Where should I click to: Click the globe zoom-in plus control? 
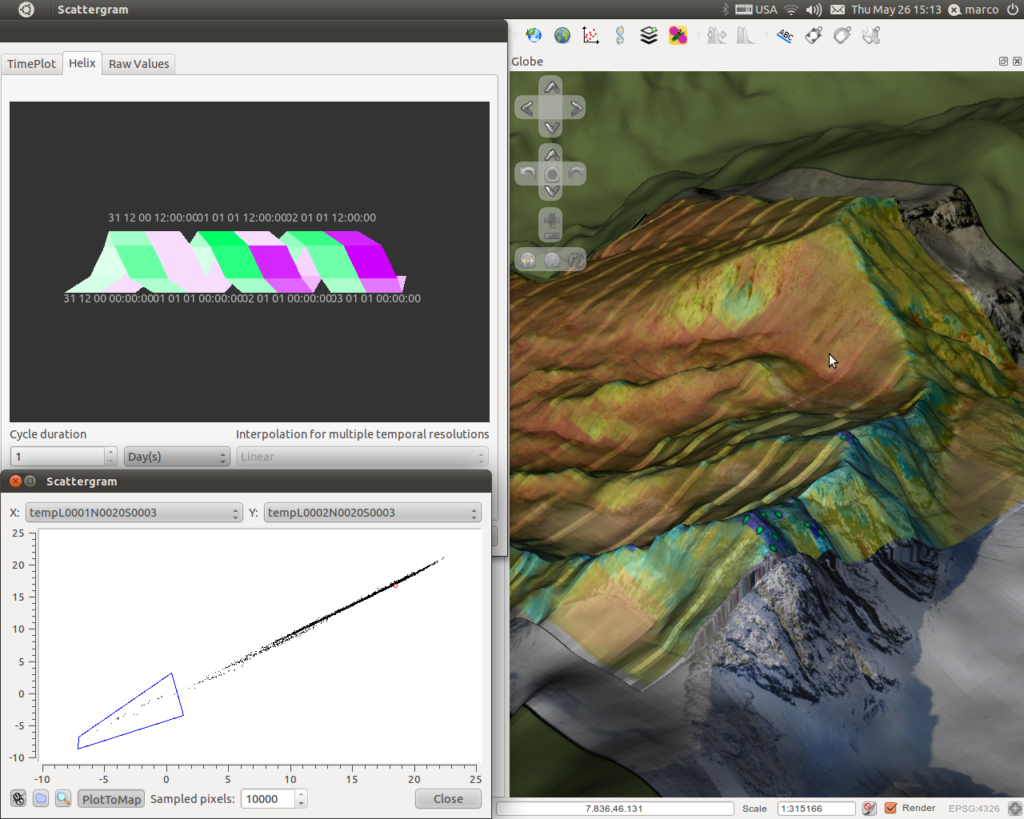pyautogui.click(x=552, y=219)
